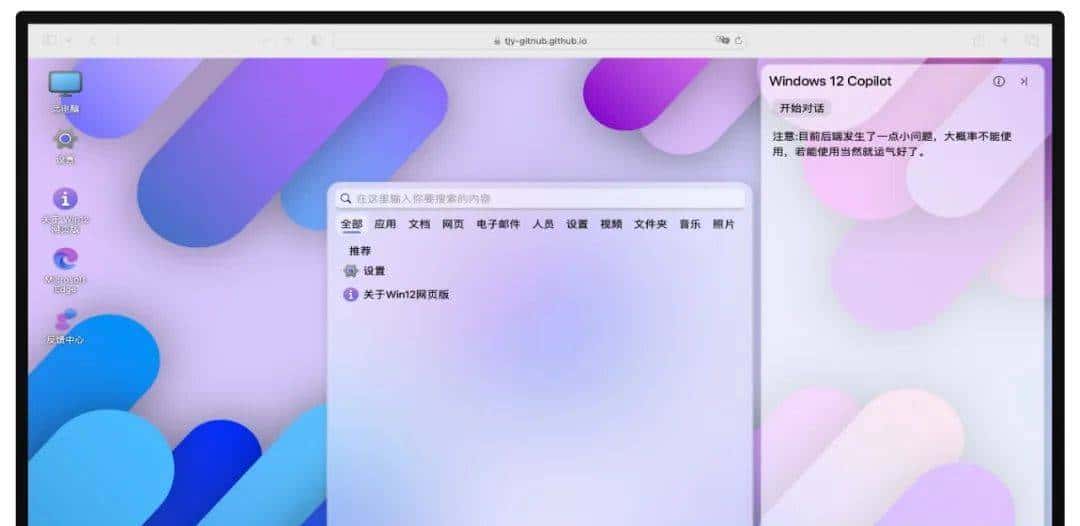
Task: Click the Safari share icon
Action: pyautogui.click(x=978, y=41)
